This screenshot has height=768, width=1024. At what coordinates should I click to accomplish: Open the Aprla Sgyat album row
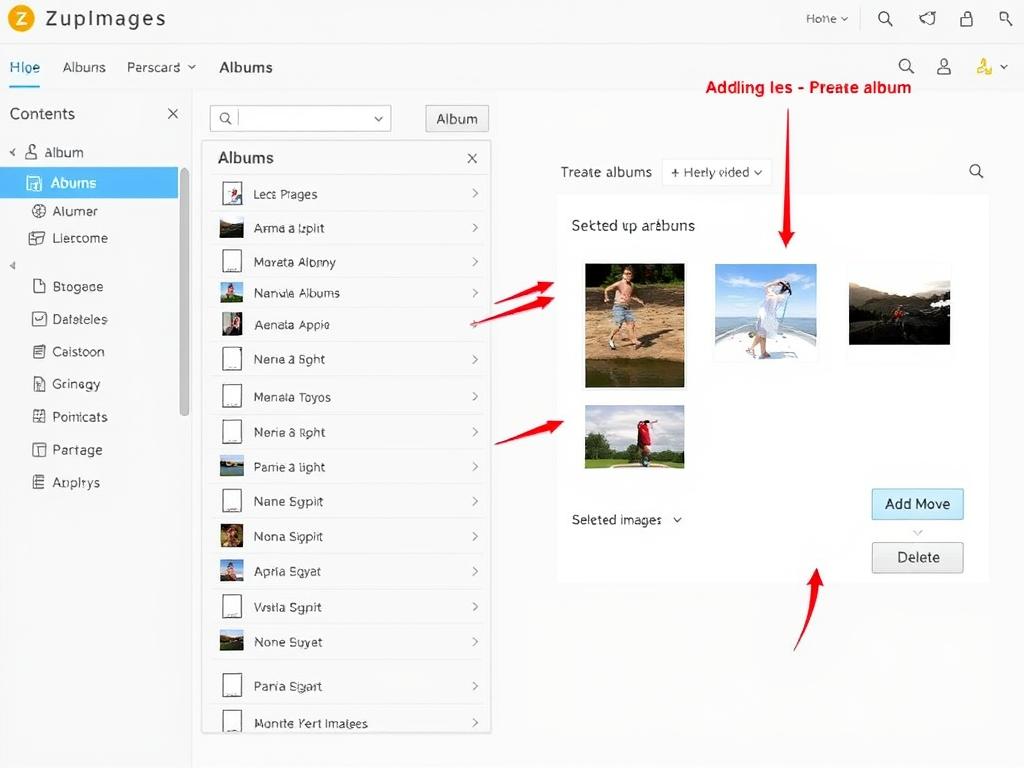coord(349,571)
